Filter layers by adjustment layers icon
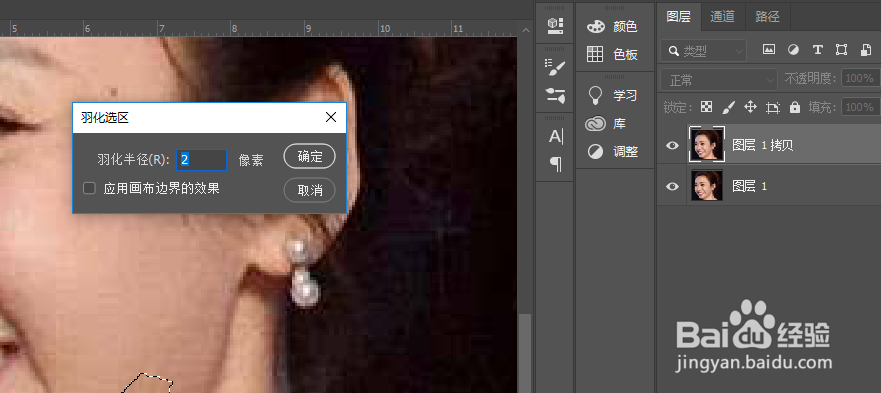 (x=793, y=50)
